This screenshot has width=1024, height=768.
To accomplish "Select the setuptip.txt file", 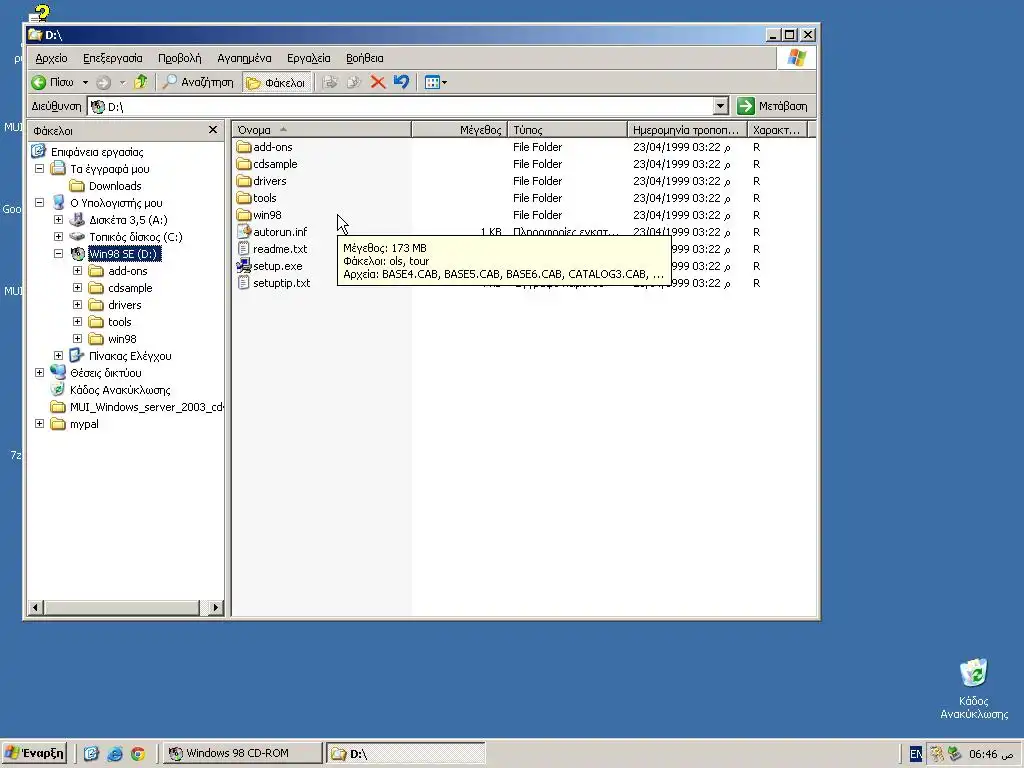I will click(281, 283).
